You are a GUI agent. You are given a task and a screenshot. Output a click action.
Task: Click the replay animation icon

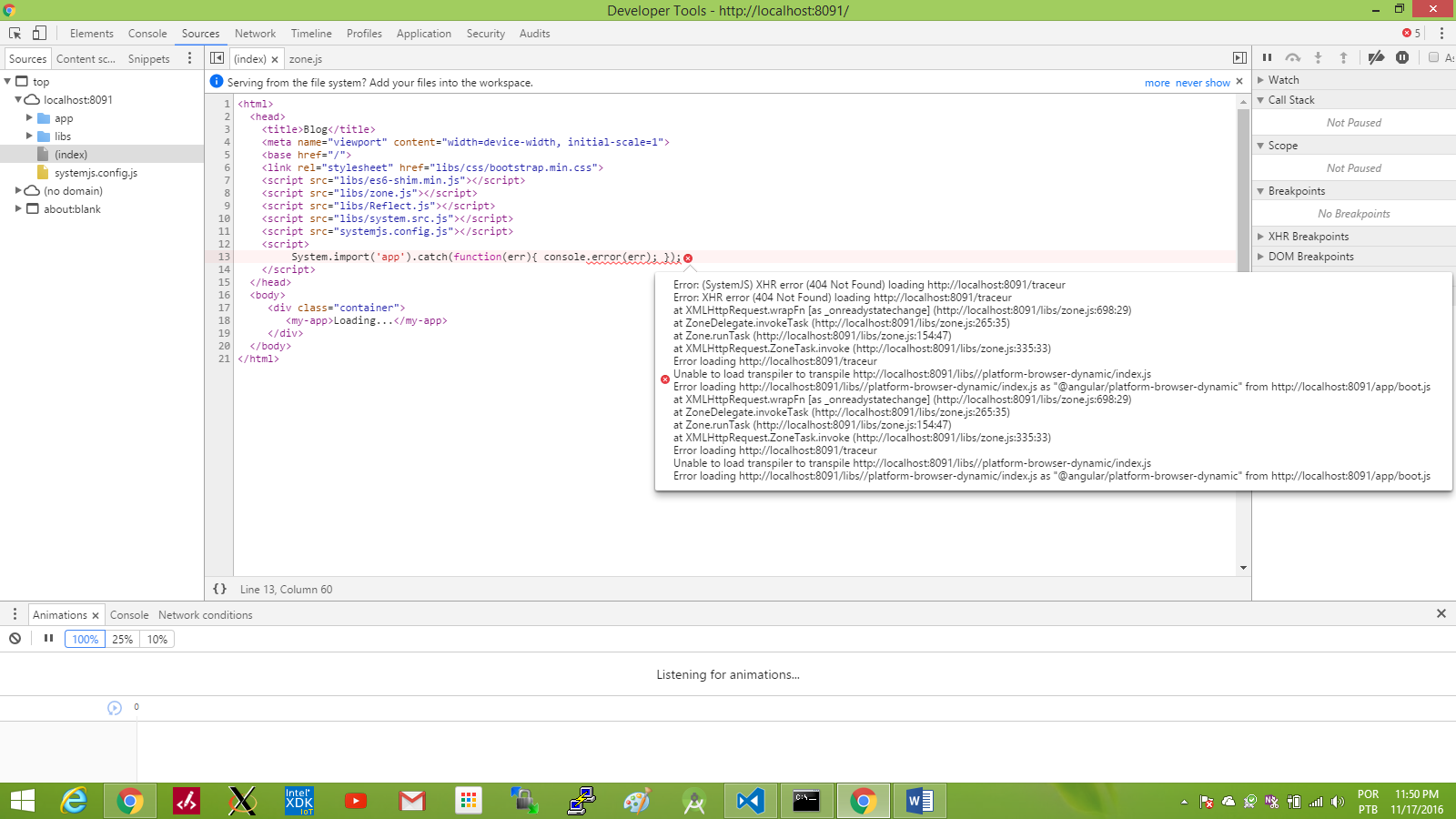pos(114,708)
